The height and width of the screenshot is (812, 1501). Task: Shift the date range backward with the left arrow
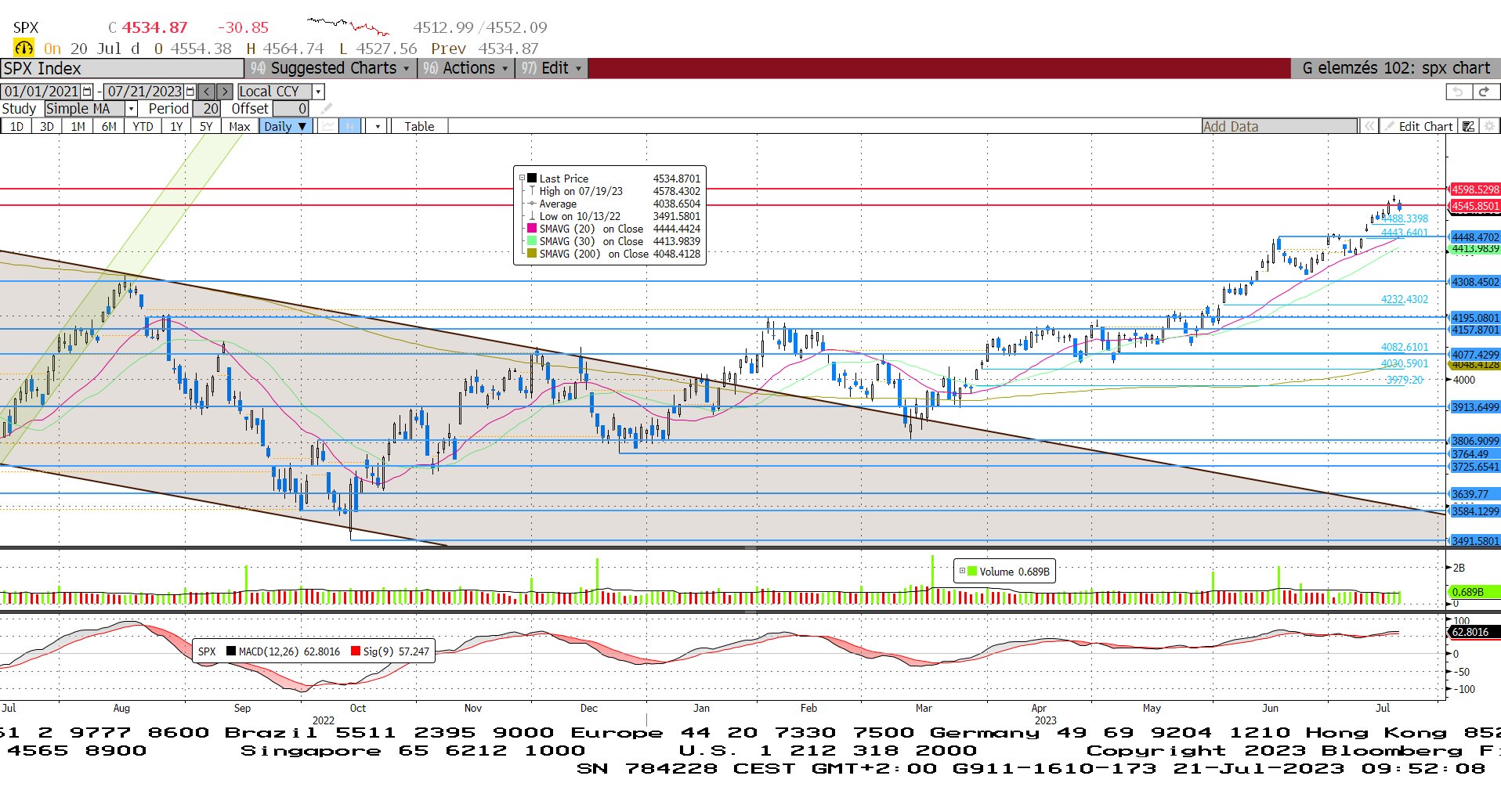pos(207,92)
